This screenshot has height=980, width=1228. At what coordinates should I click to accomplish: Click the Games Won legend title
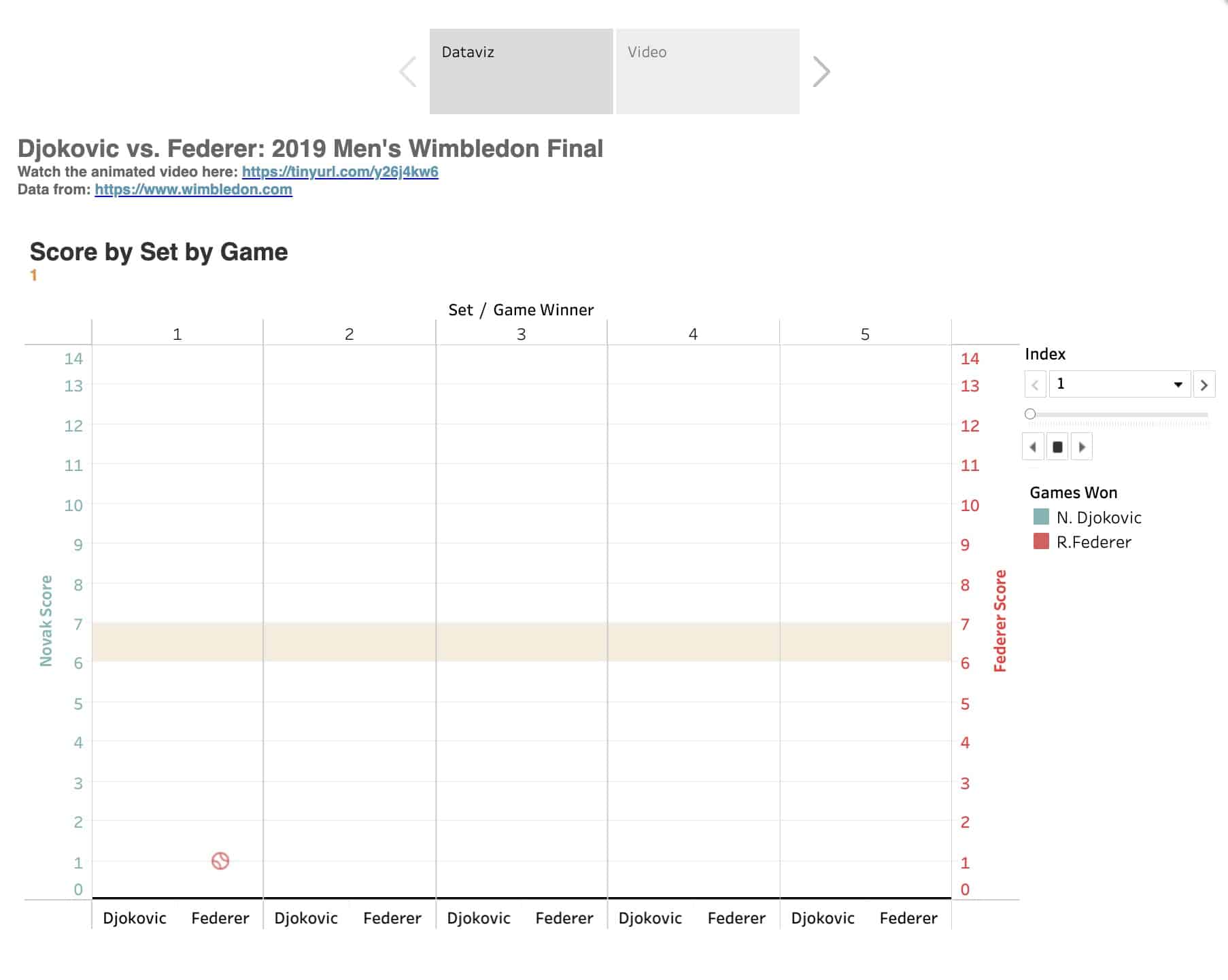pos(1074,493)
